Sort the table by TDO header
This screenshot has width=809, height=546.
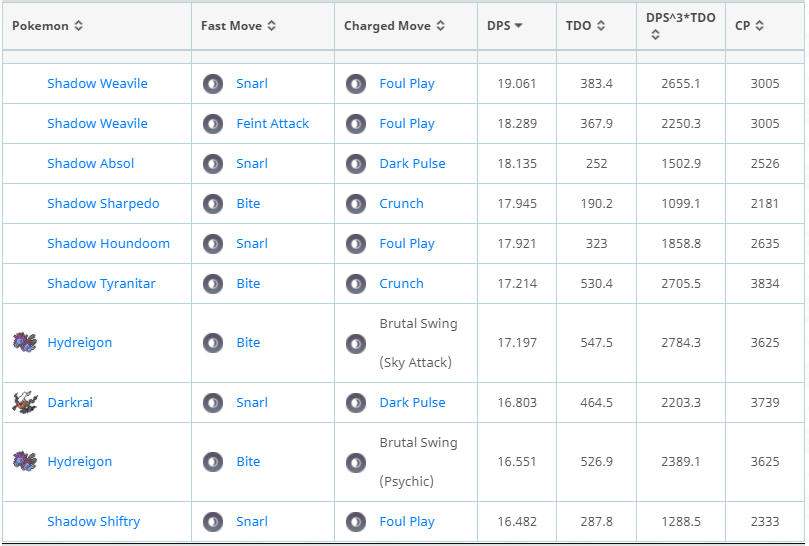(578, 26)
